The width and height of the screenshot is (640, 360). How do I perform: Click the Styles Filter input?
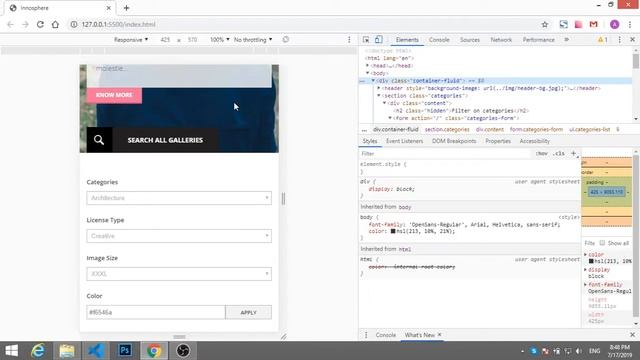click(x=445, y=153)
